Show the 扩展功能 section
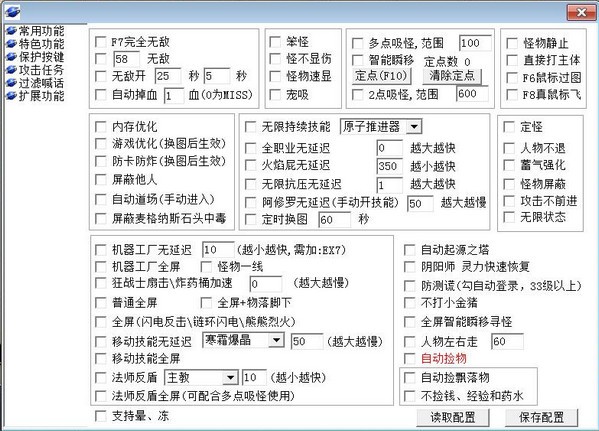This screenshot has width=599, height=431. [41, 96]
